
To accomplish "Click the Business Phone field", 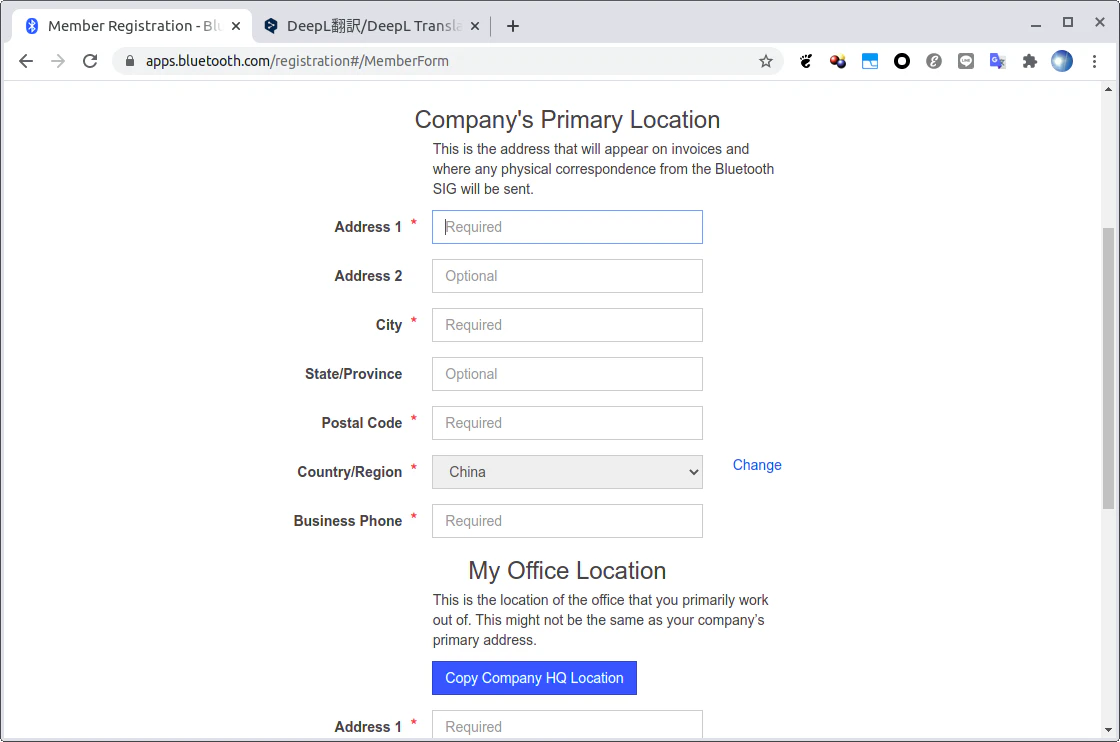I will (567, 521).
